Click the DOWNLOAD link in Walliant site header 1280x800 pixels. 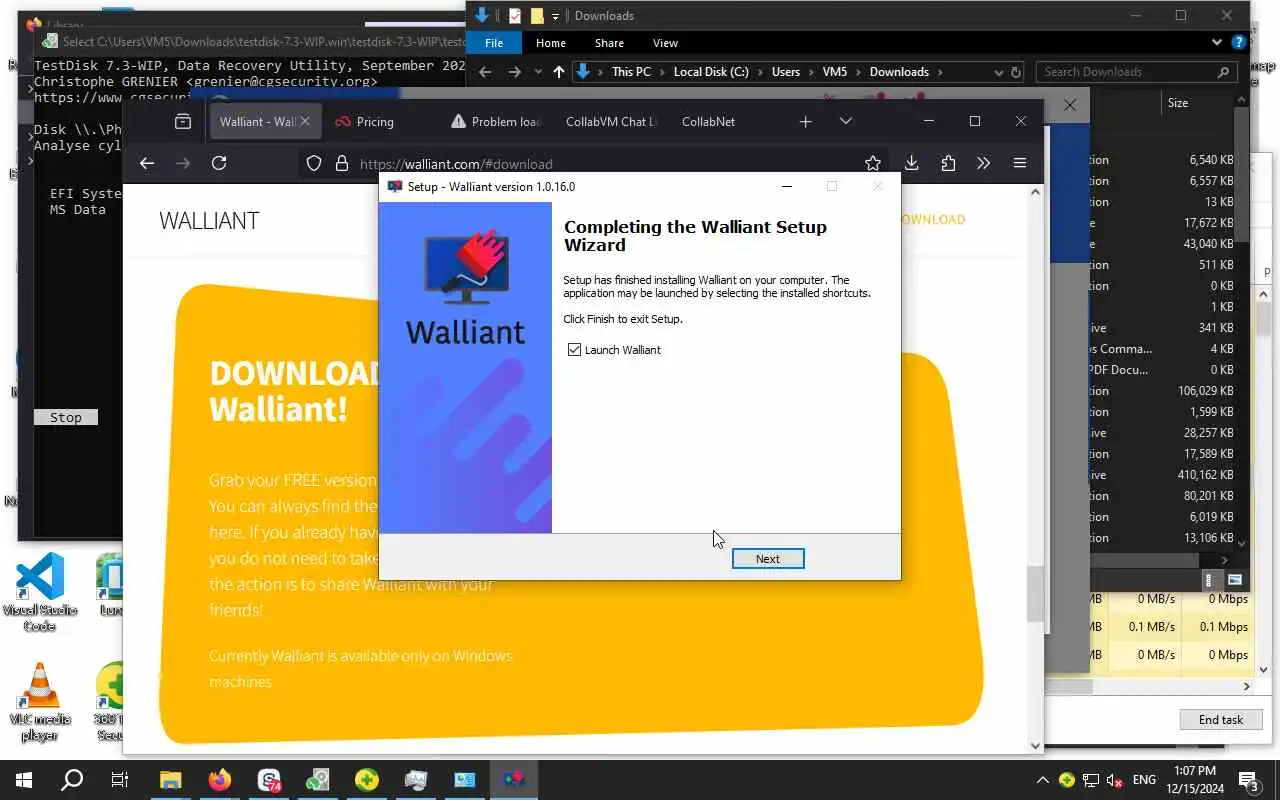(932, 219)
